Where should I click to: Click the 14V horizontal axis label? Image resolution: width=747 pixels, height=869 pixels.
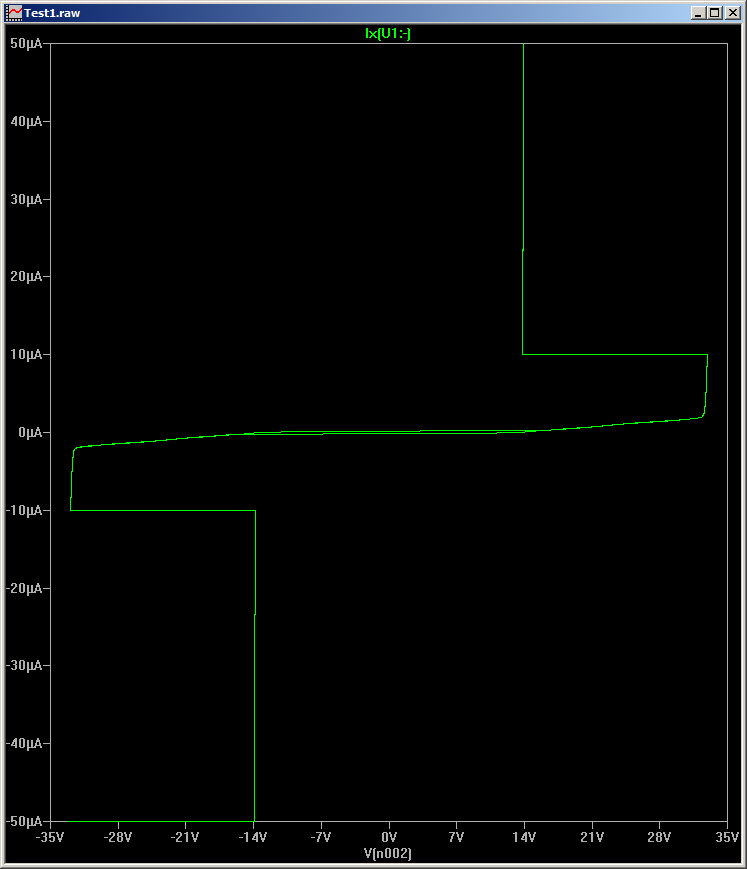[524, 837]
